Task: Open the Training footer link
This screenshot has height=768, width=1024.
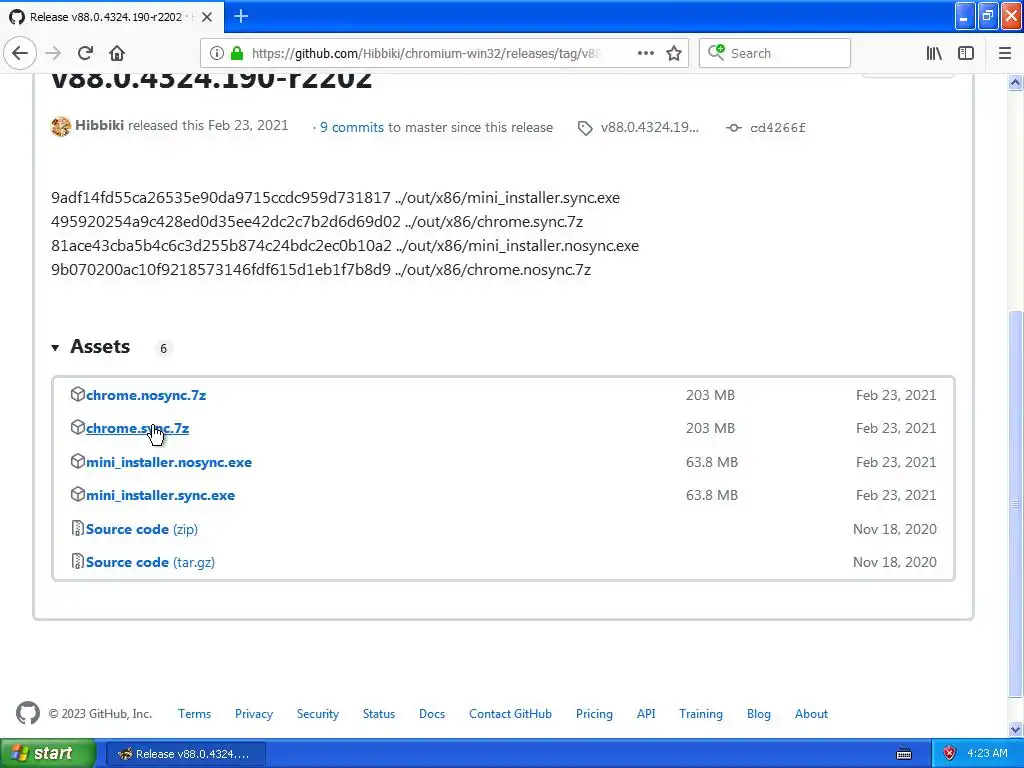Action: click(x=701, y=714)
